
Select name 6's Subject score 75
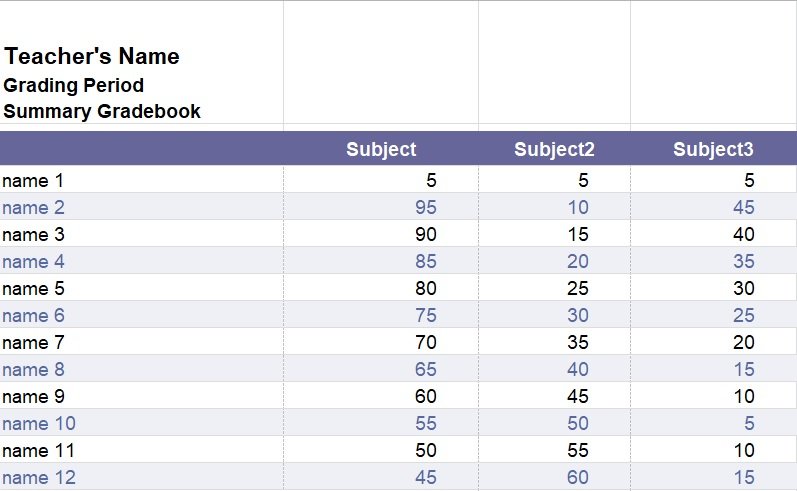click(x=425, y=315)
